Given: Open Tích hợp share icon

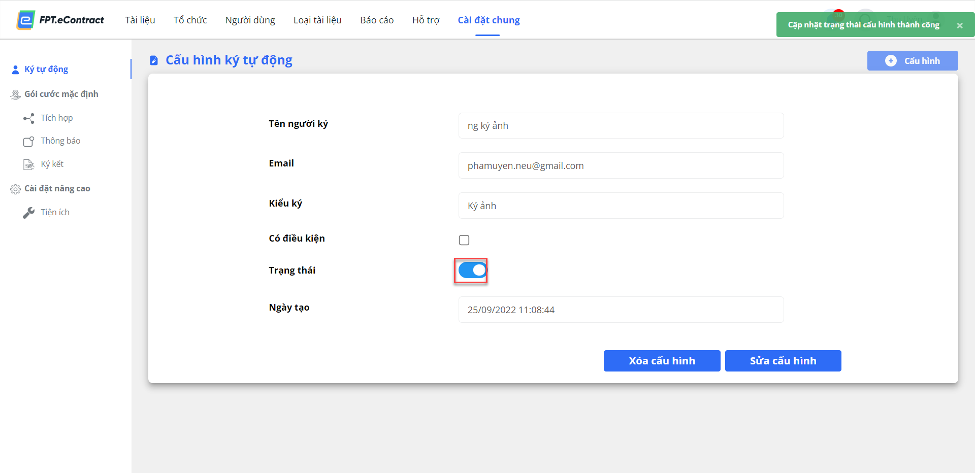Looking at the screenshot, I should tap(29, 118).
